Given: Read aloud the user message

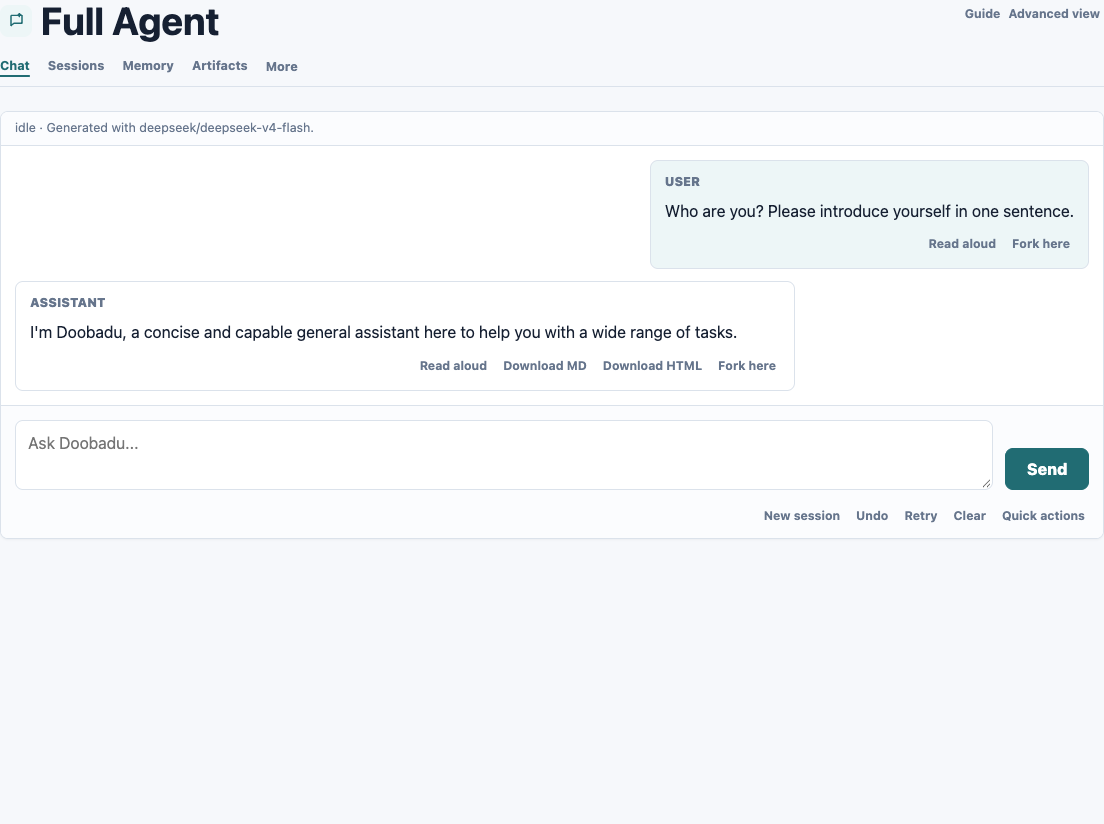Looking at the screenshot, I should 962,244.
